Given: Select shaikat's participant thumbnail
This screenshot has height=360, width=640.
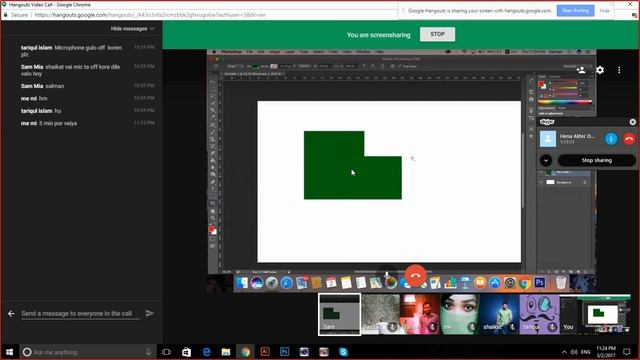Looking at the screenshot, I should [500, 314].
